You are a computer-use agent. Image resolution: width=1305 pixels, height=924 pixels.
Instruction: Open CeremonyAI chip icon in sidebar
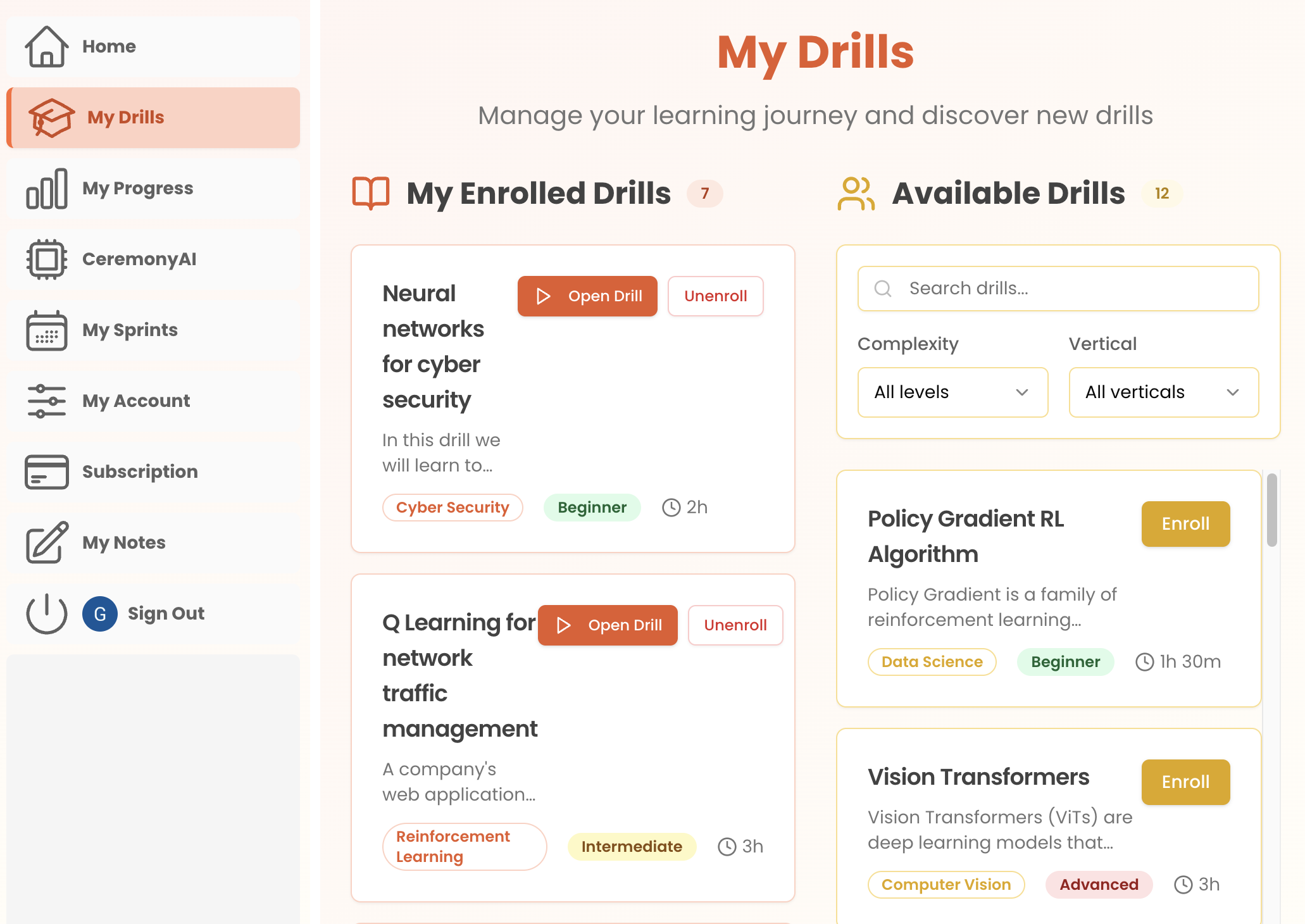[x=46, y=259]
